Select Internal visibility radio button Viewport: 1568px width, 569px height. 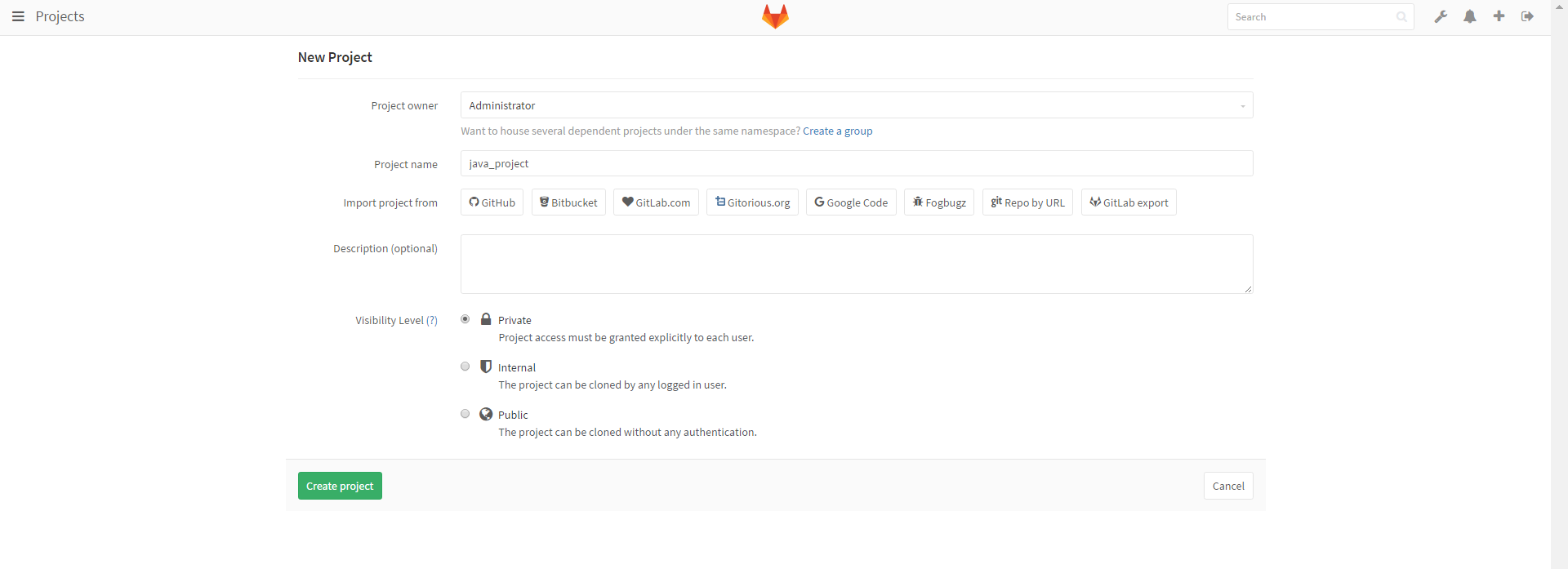465,367
